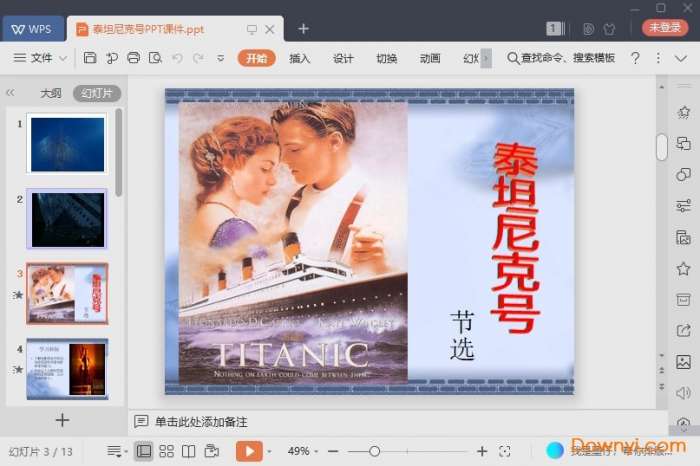Click the Save icon in toolbar
The width and height of the screenshot is (700, 466).
(x=90, y=58)
